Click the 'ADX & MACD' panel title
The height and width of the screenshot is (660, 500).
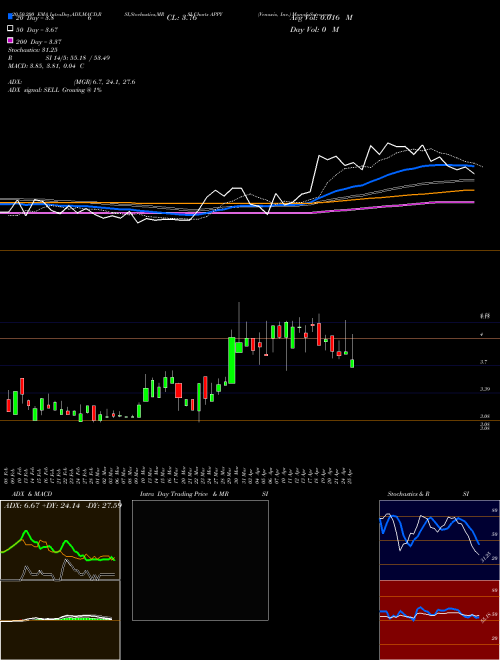pos(32,494)
